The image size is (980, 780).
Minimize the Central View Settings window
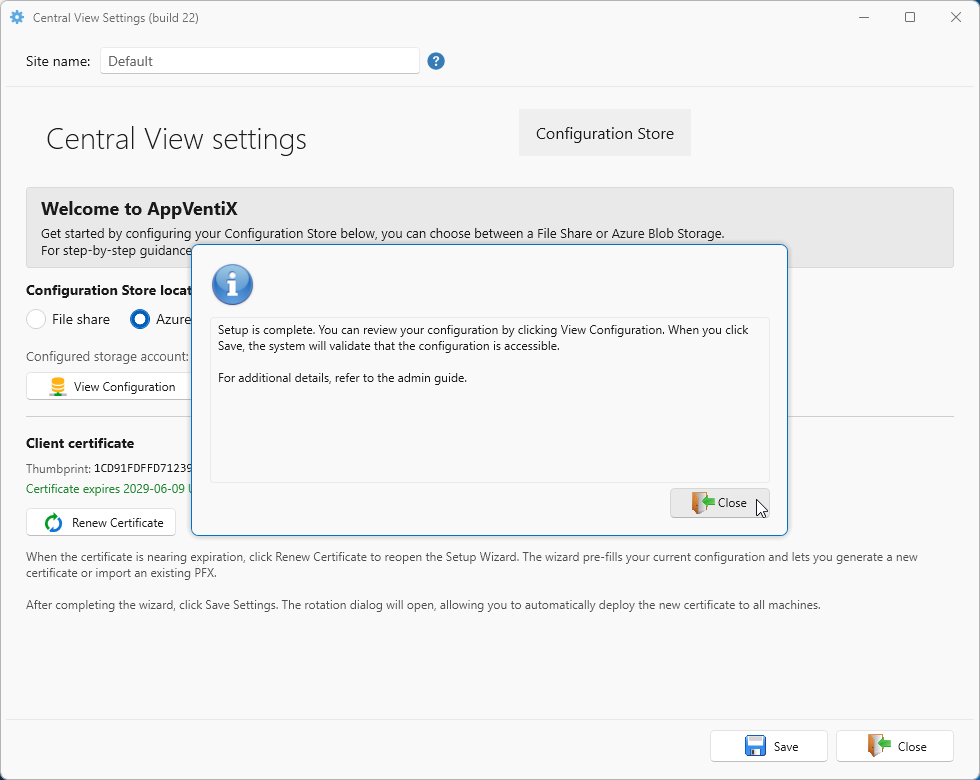click(x=864, y=18)
